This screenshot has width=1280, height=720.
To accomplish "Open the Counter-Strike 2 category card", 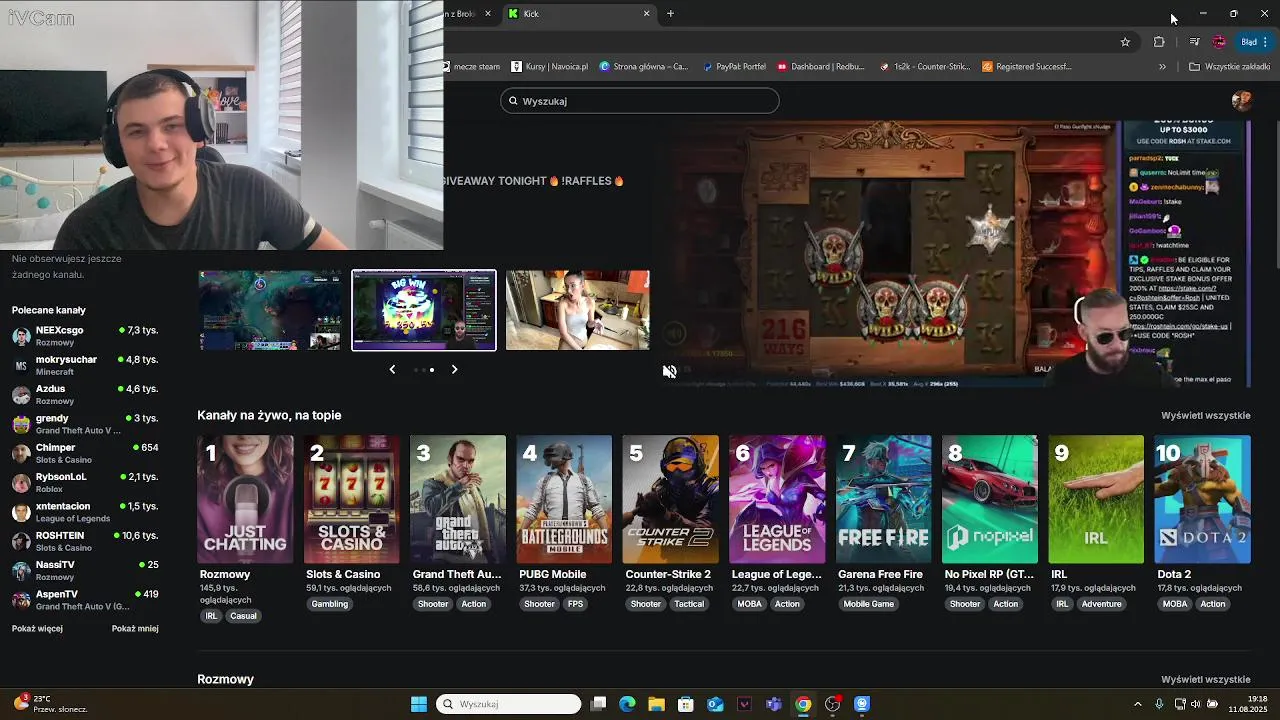I will pyautogui.click(x=670, y=499).
